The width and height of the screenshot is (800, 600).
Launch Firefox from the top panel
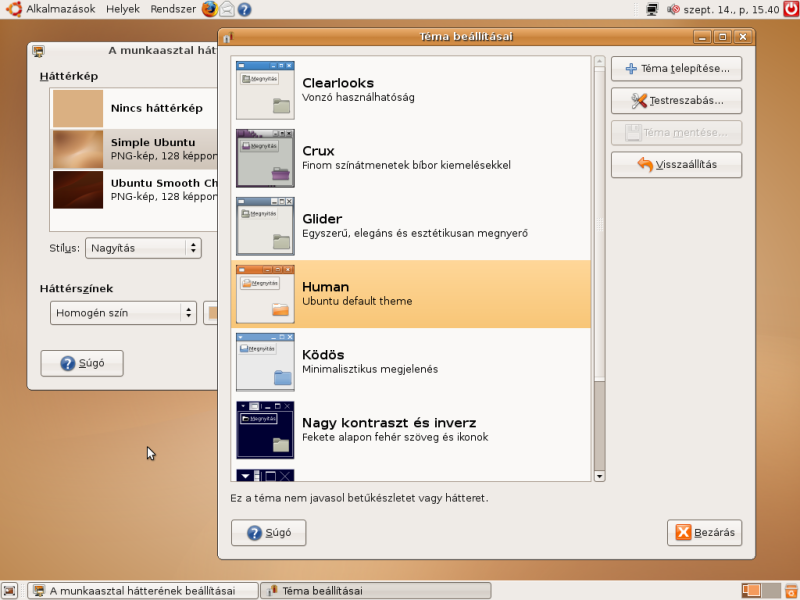(209, 10)
